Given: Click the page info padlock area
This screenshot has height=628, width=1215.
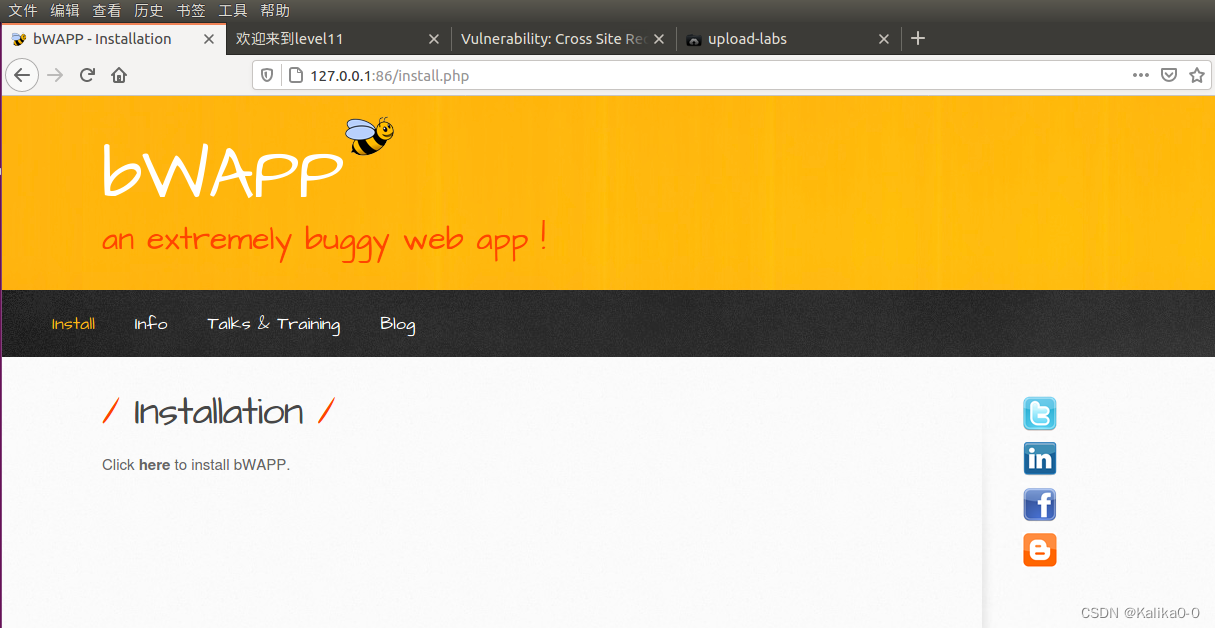Looking at the screenshot, I should [x=294, y=75].
